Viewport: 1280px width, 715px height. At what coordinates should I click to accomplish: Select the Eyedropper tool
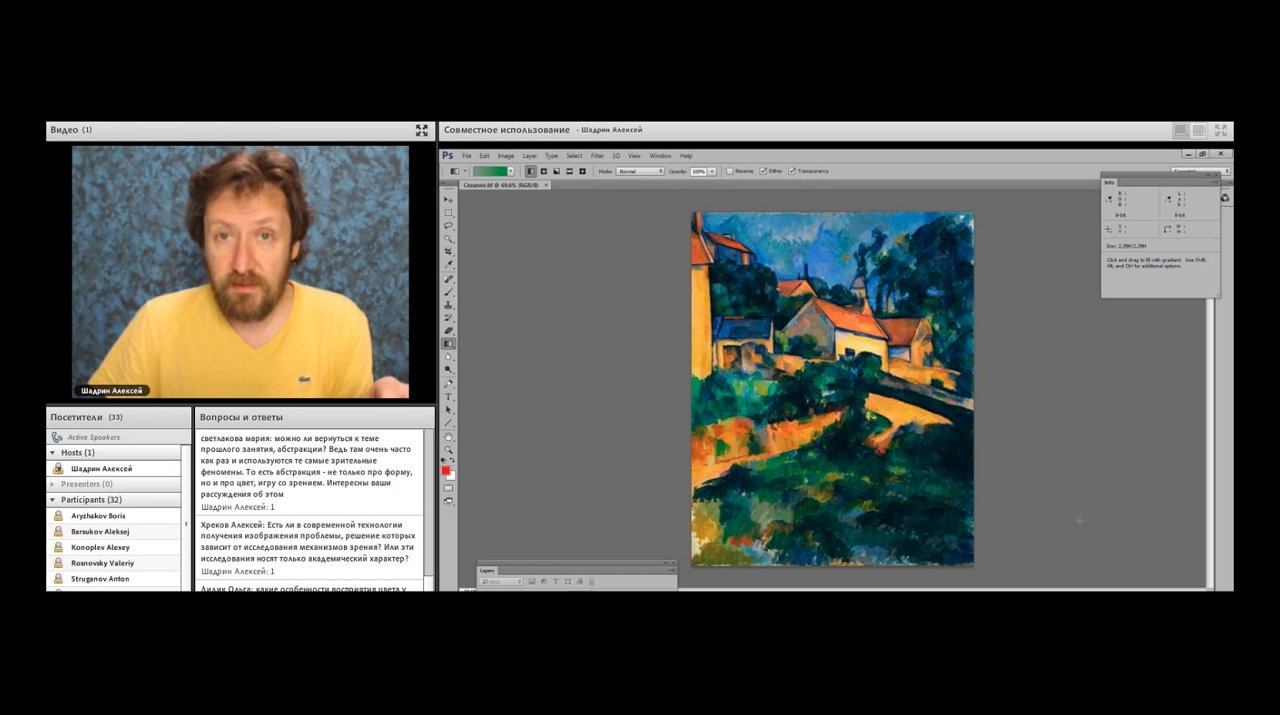click(448, 263)
